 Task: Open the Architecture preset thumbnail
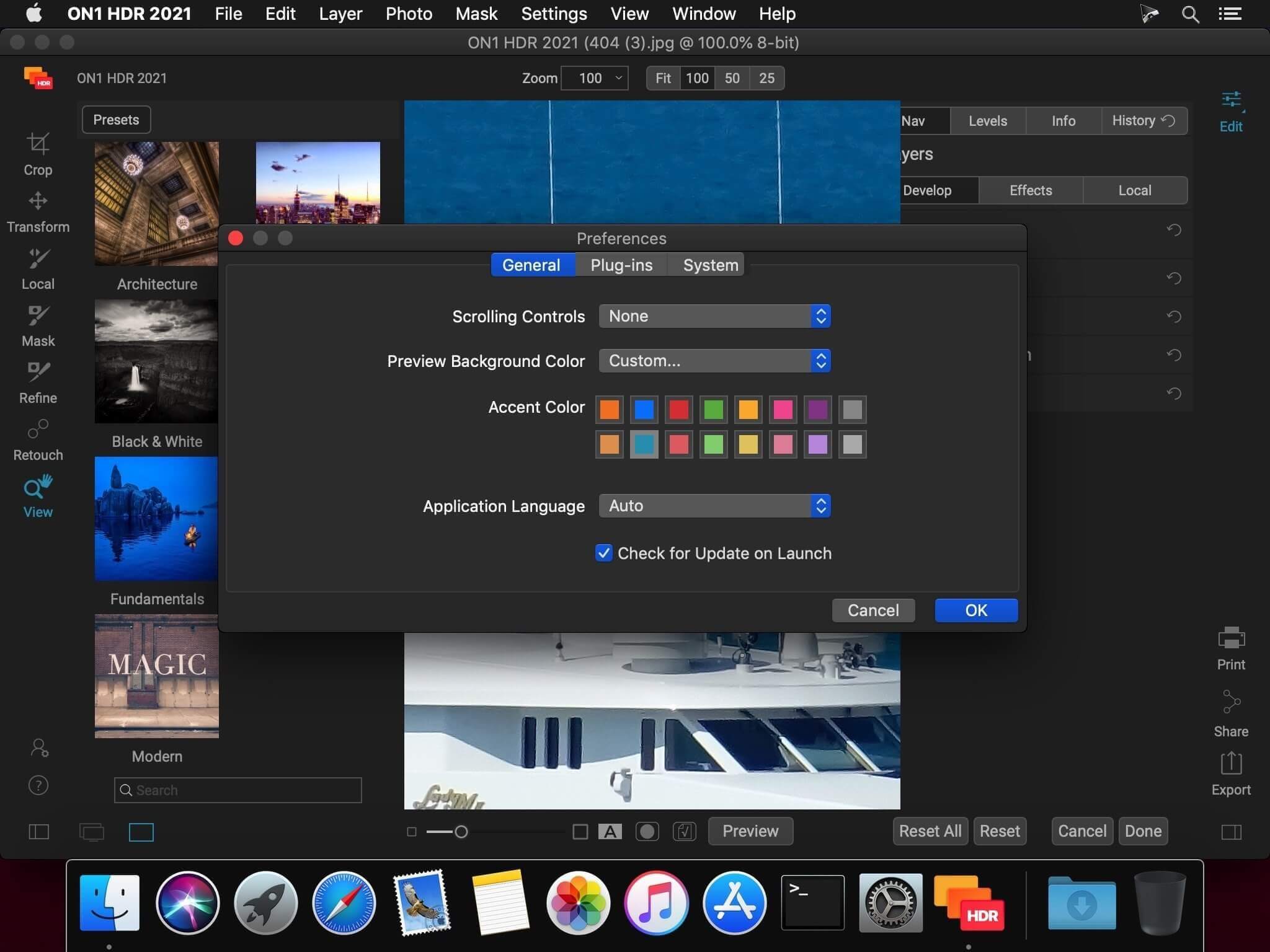tap(156, 204)
